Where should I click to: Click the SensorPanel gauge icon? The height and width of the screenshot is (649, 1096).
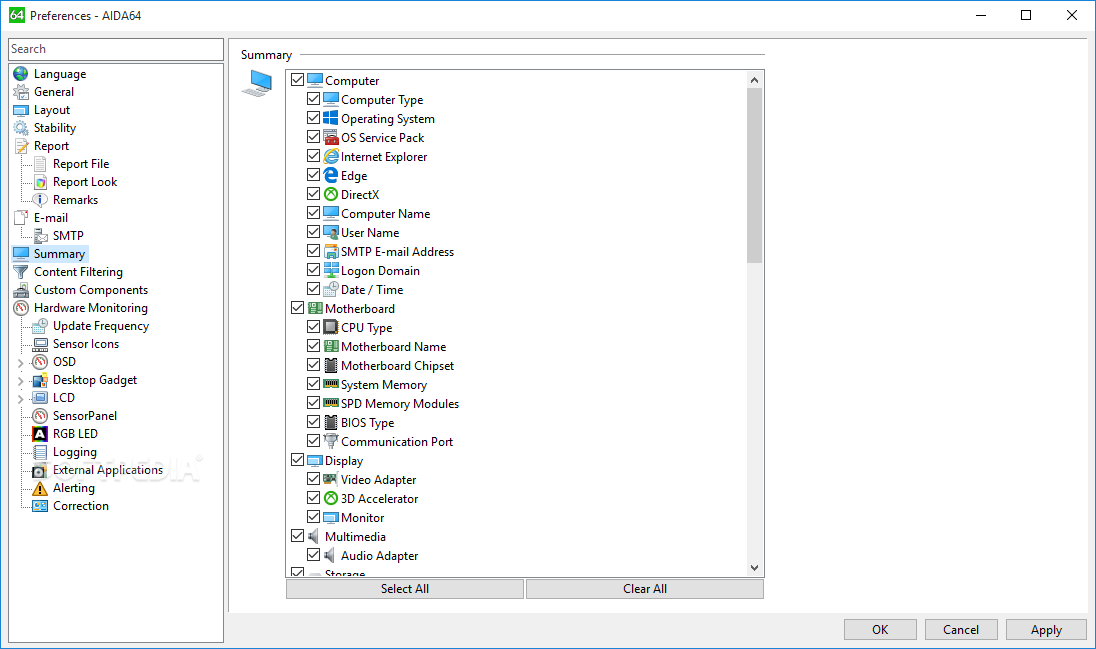41,415
